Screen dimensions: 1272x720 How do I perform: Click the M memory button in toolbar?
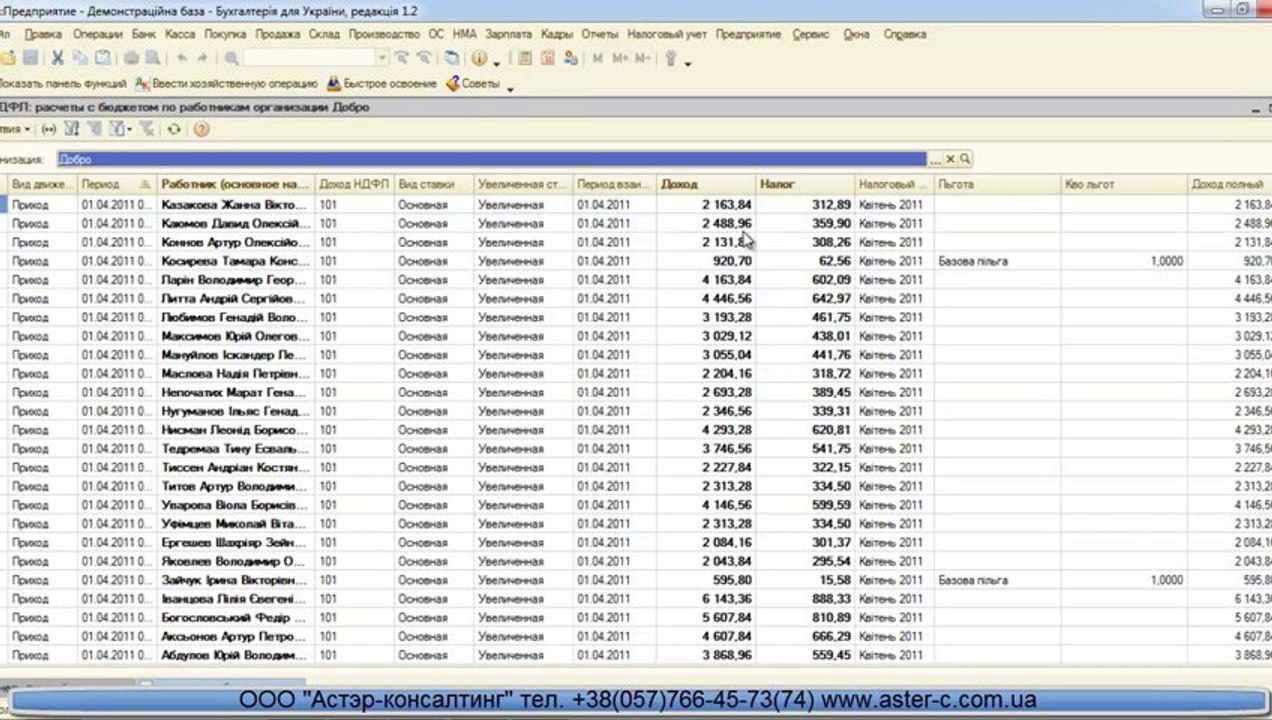coord(597,58)
